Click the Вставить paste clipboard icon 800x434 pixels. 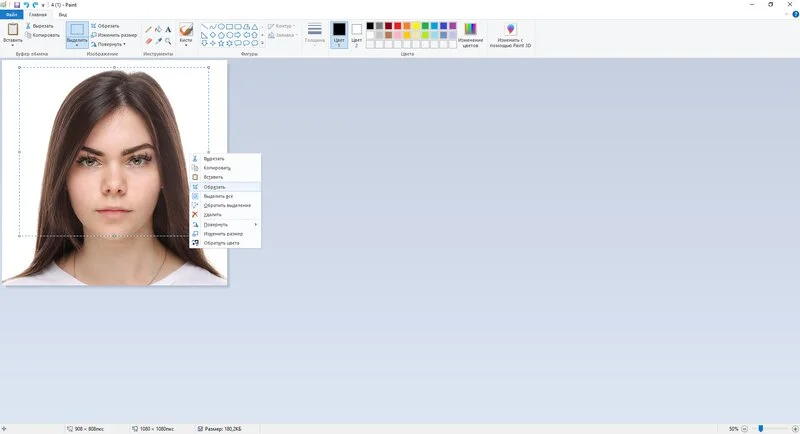tap(13, 30)
